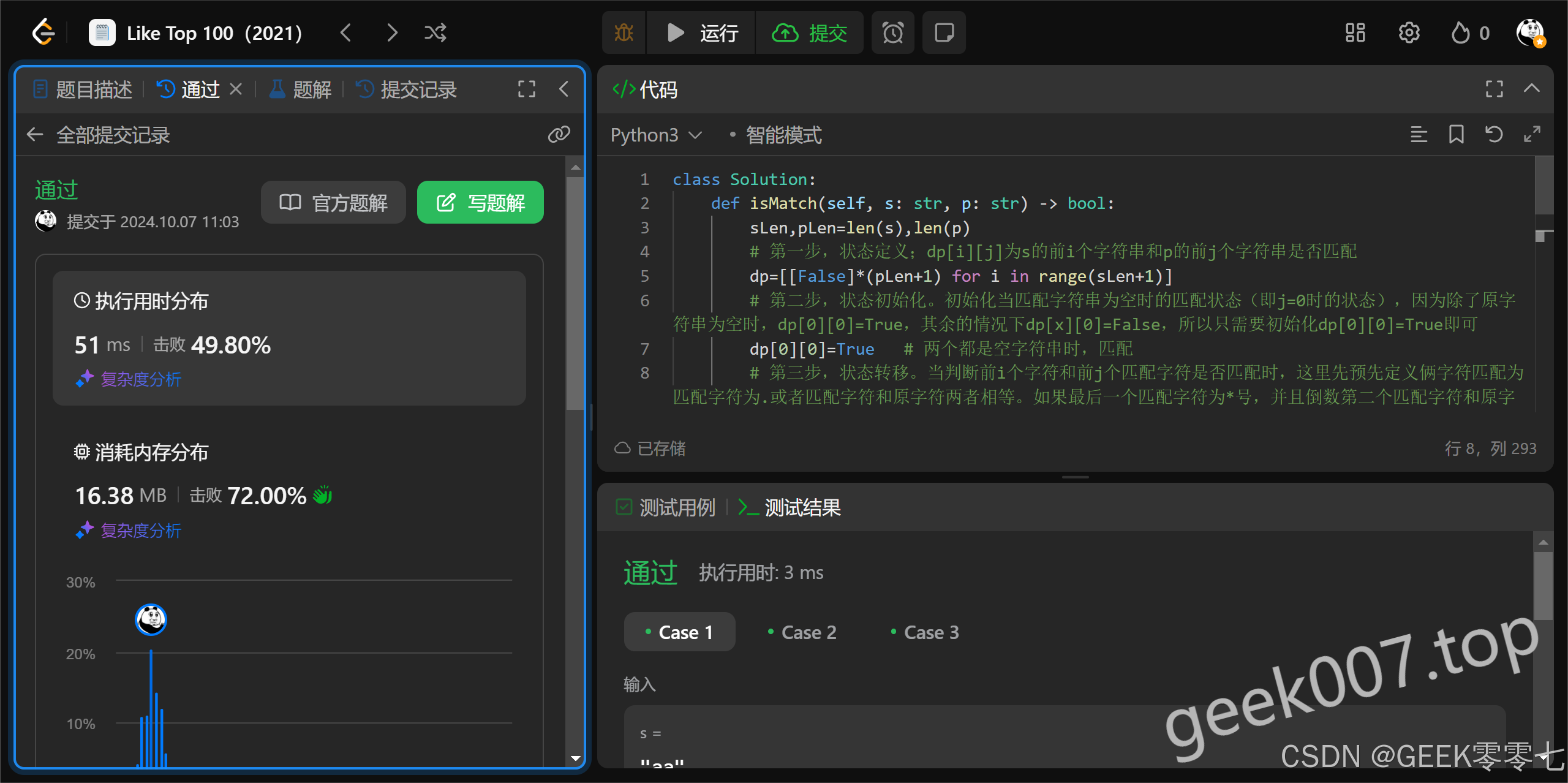The height and width of the screenshot is (783, 1568).
Task: Reset code with the undo icon
Action: (x=1494, y=134)
